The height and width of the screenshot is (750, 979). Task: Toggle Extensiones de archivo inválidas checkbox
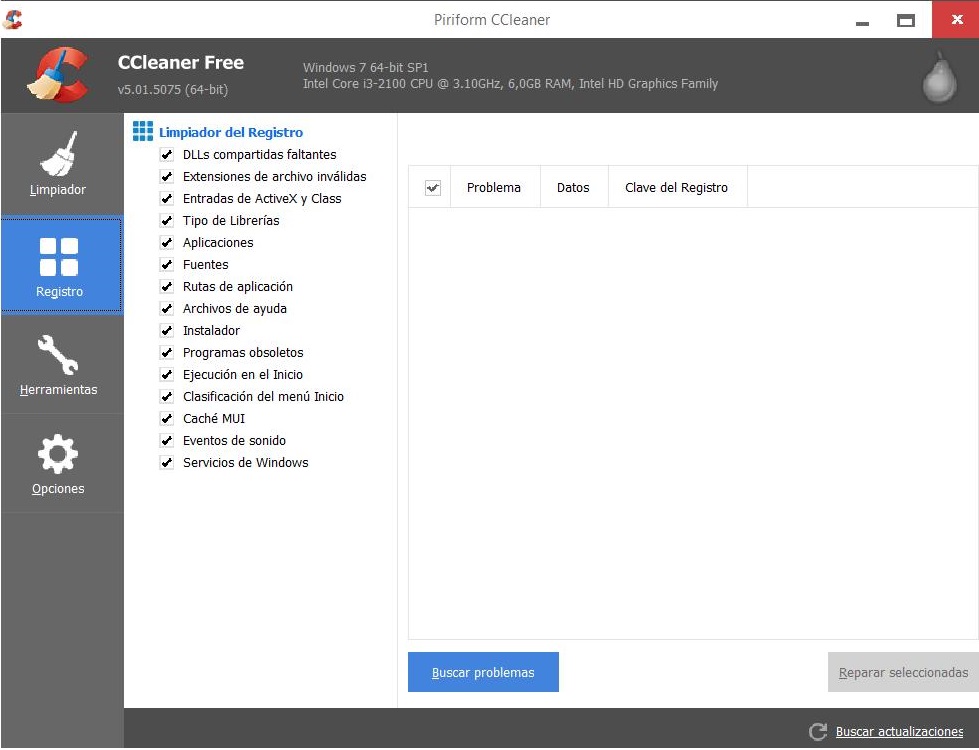(167, 177)
